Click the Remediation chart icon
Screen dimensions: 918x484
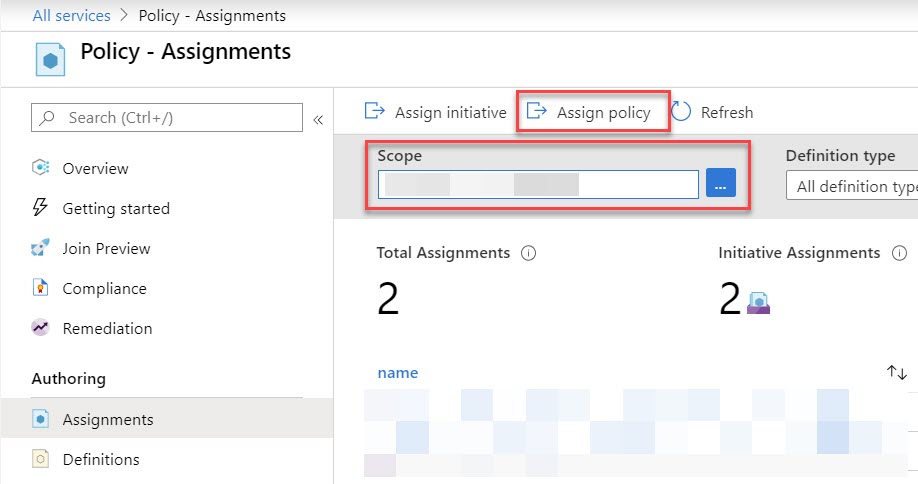[41, 328]
